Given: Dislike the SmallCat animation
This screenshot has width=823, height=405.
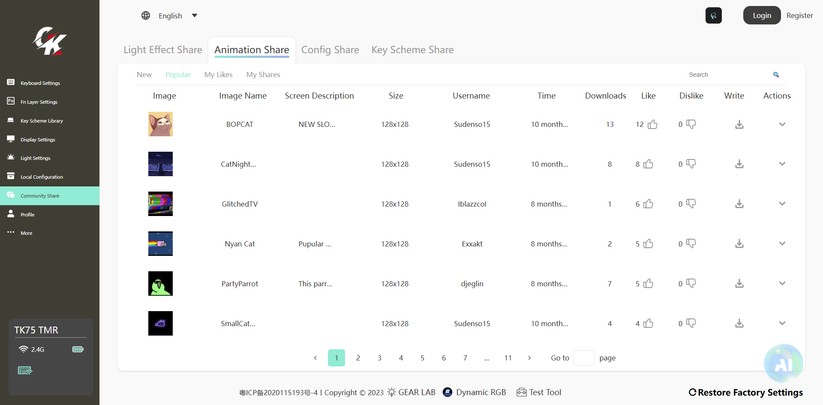Looking at the screenshot, I should click(x=691, y=323).
